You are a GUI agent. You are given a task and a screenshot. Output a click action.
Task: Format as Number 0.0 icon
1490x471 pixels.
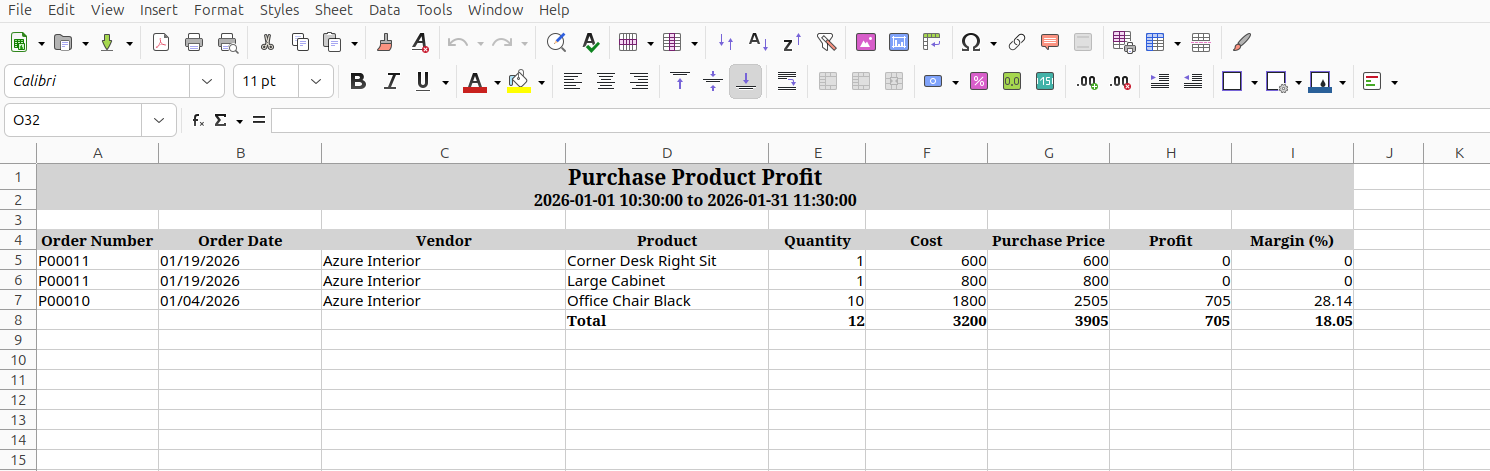(1012, 81)
